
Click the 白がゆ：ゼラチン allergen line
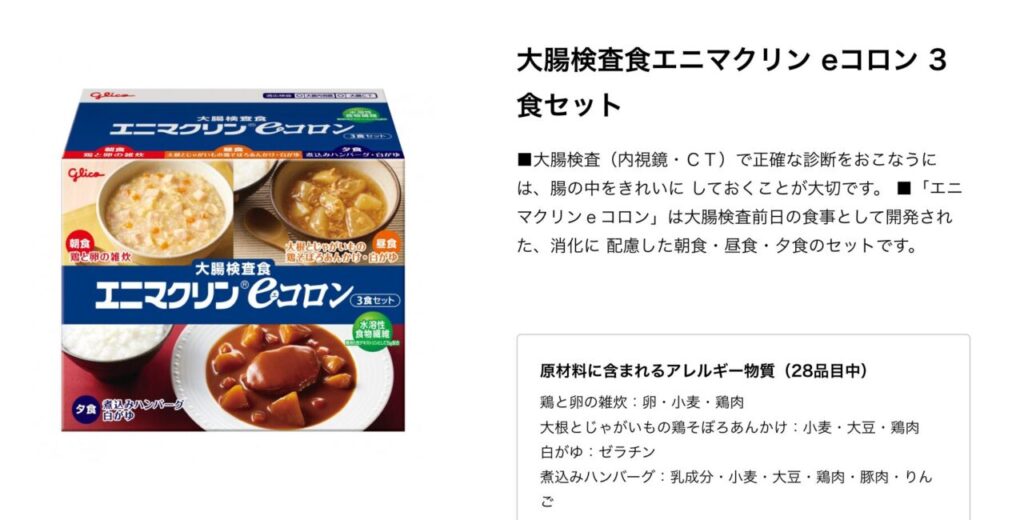point(598,451)
